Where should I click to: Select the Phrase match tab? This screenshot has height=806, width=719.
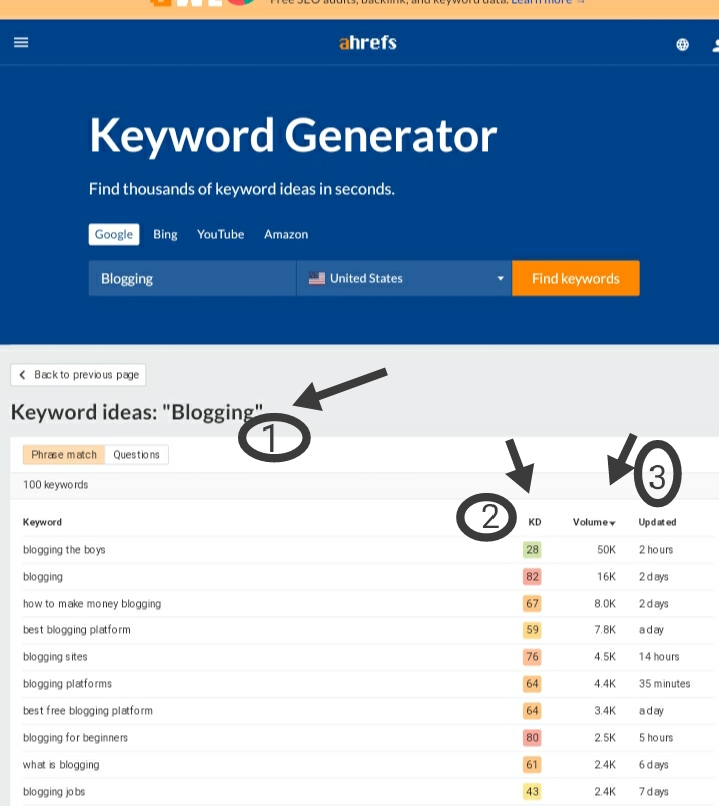(63, 454)
